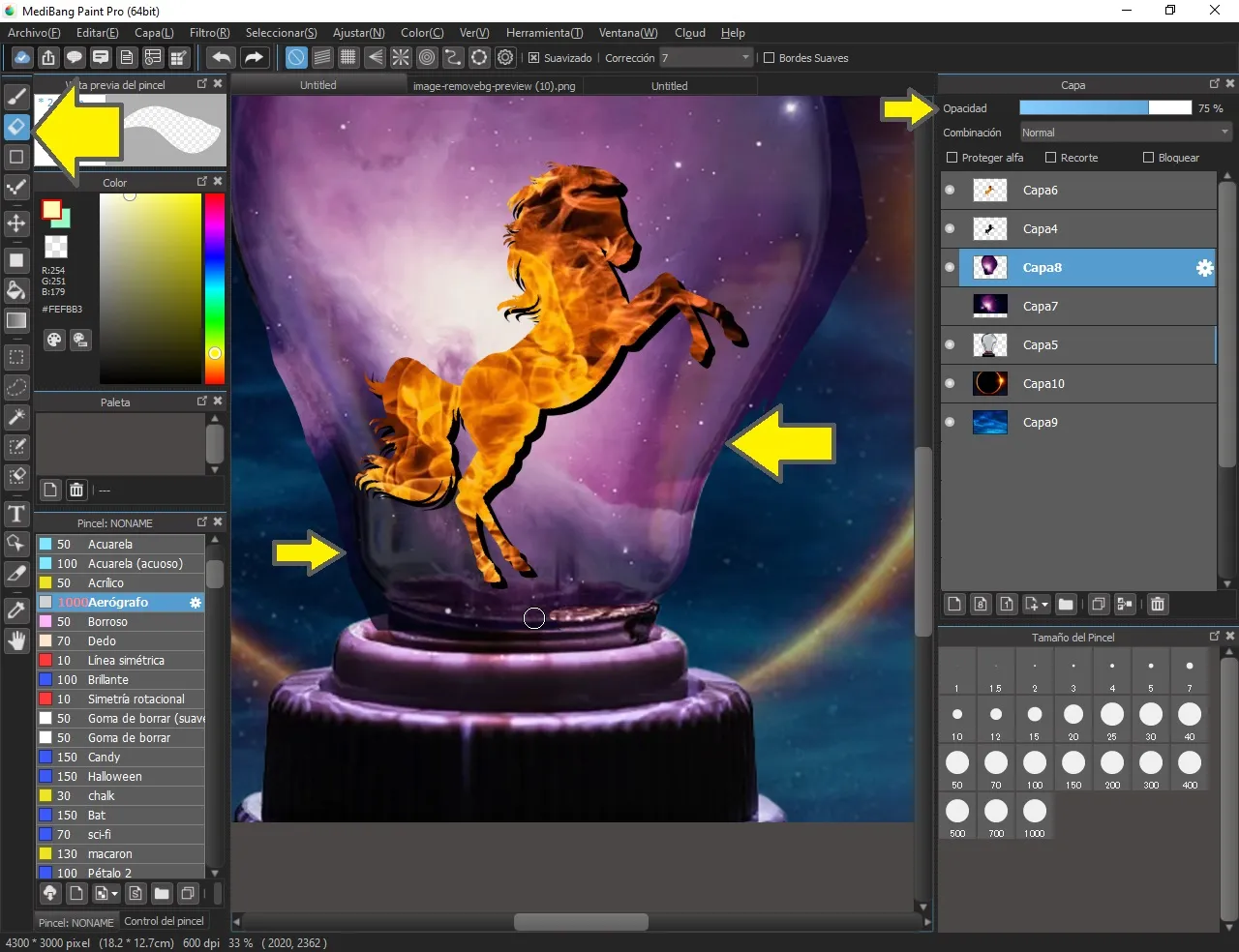Screen dimensions: 1239x952
Task: Open the Aerógrafo brush settings gear
Action: [195, 602]
